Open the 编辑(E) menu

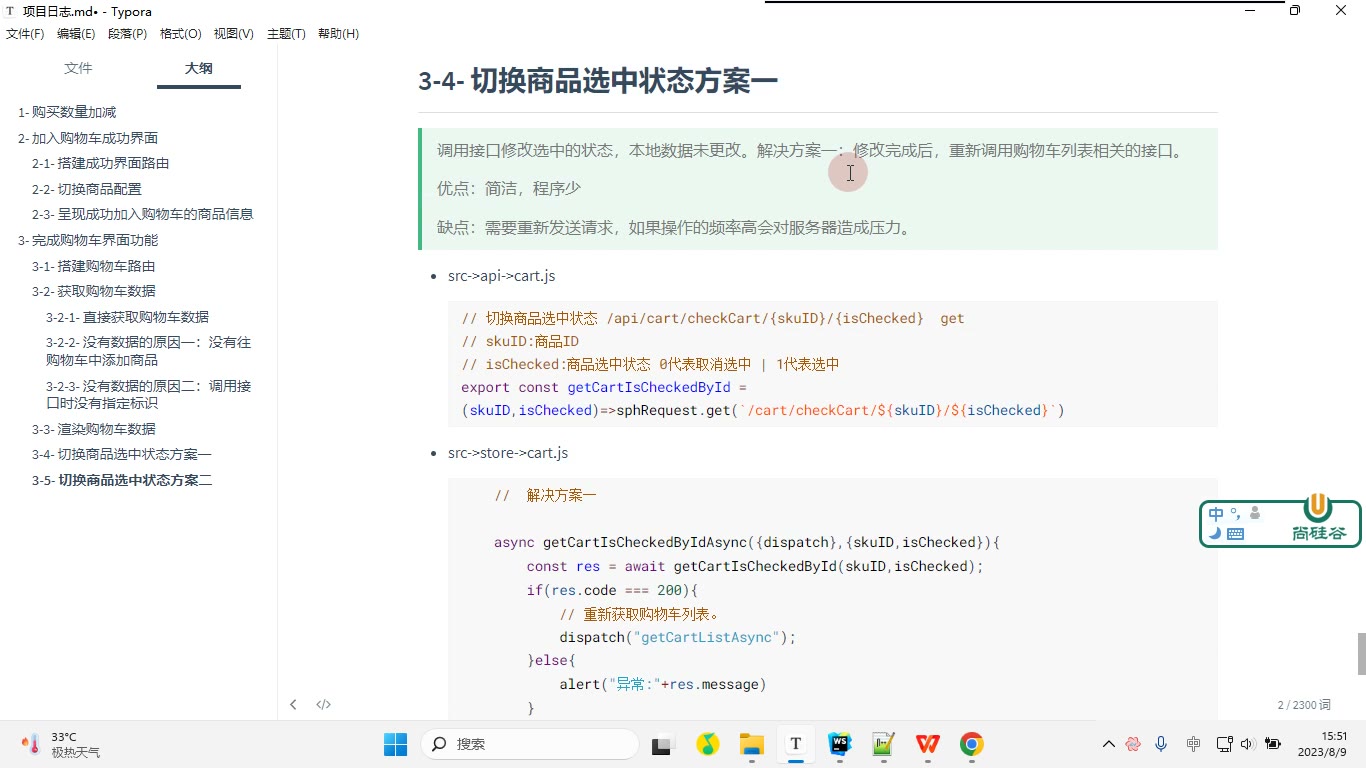tap(76, 34)
